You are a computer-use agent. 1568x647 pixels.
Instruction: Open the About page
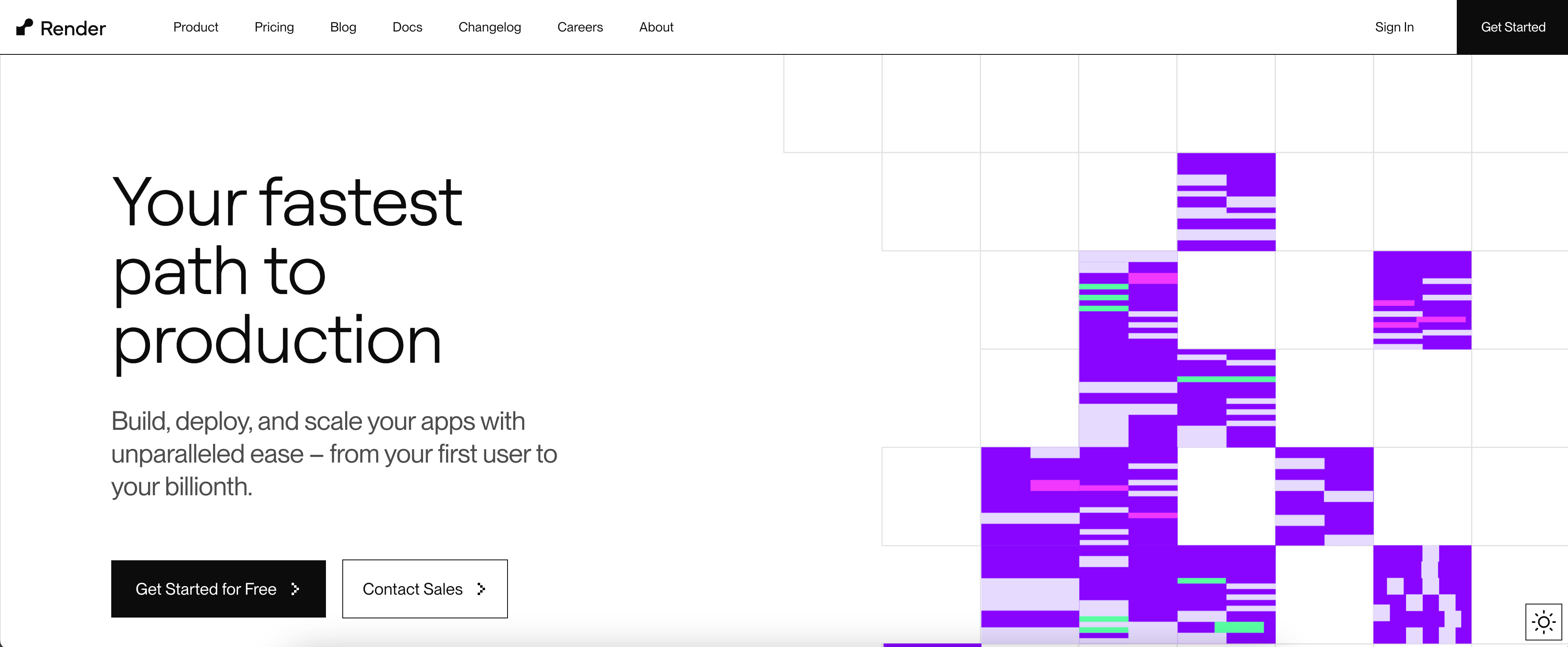tap(656, 27)
